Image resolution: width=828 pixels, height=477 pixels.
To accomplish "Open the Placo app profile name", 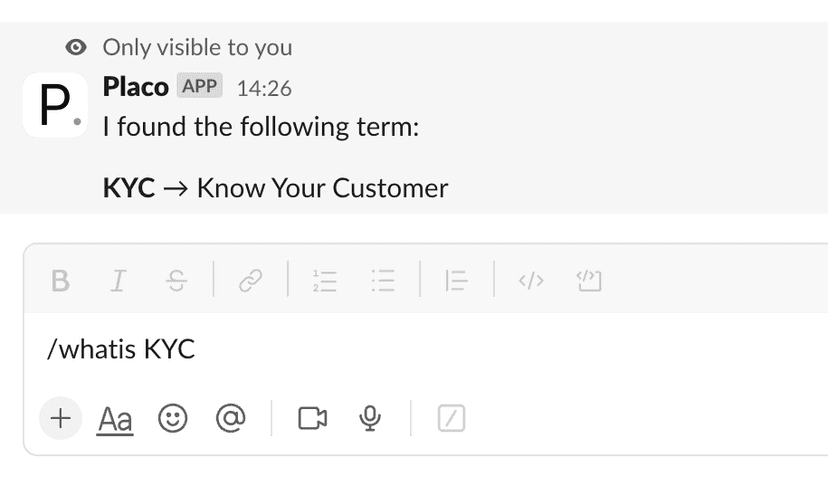I will click(135, 88).
